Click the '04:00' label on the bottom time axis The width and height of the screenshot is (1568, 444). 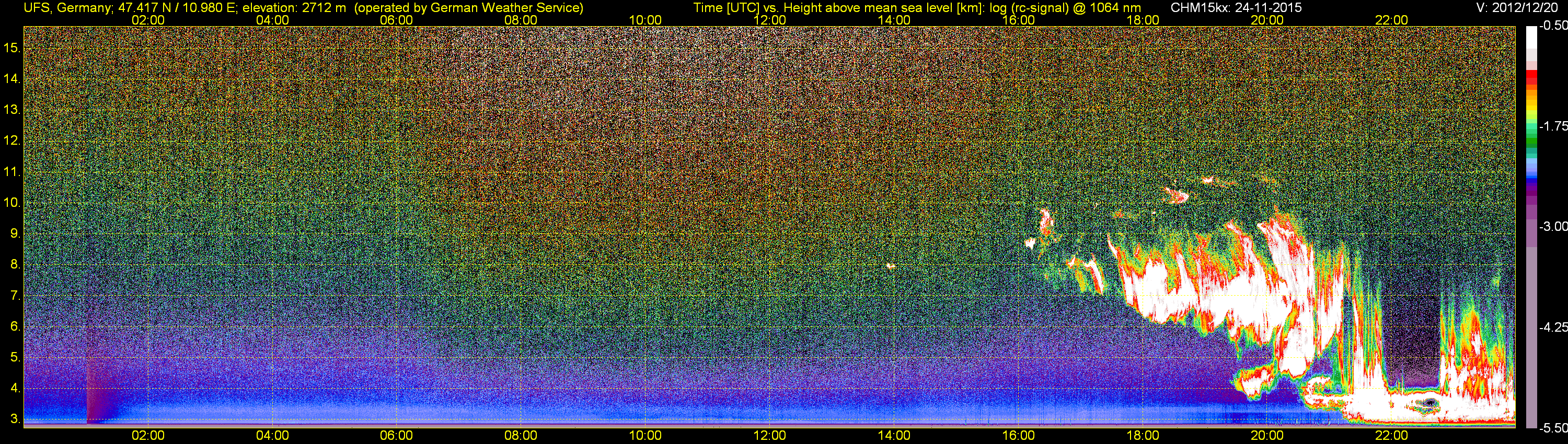click(272, 436)
